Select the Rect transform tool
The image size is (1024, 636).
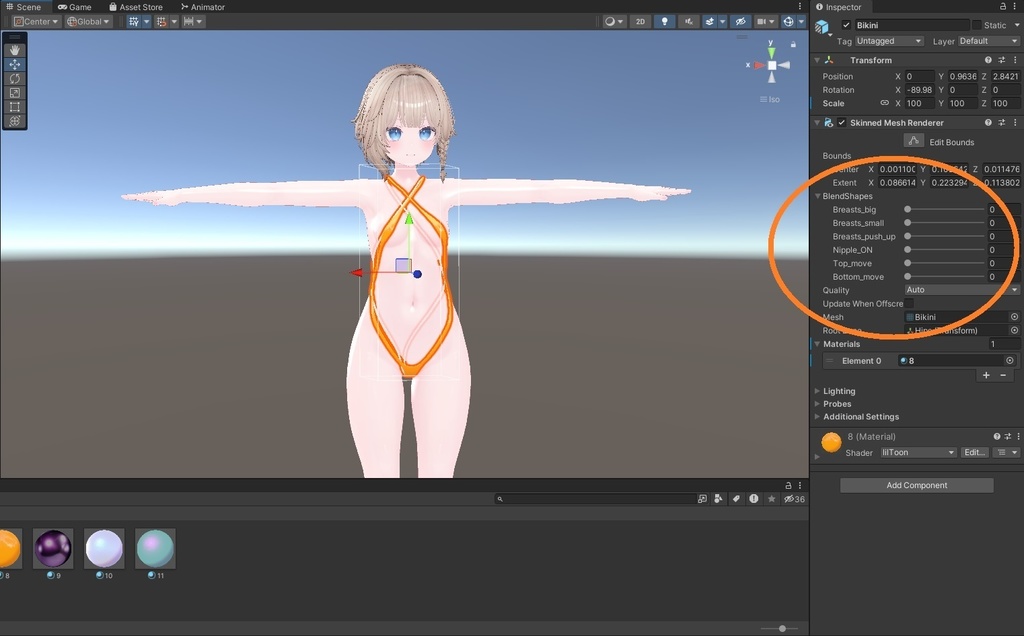(x=14, y=106)
